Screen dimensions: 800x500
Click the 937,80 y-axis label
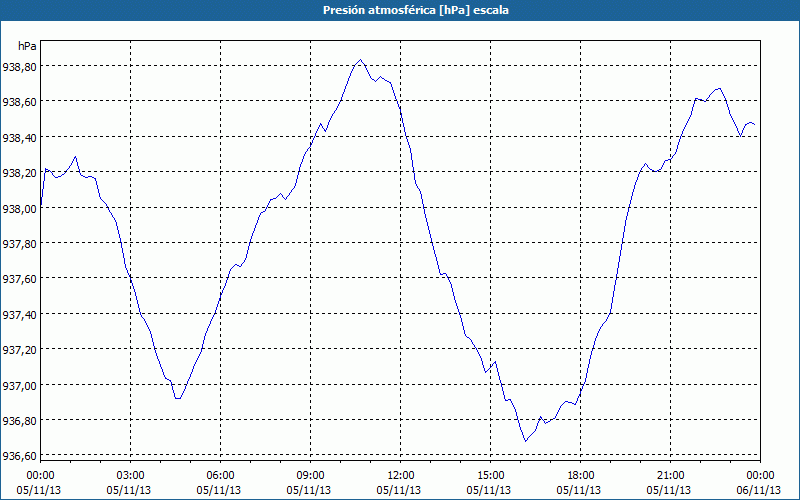click(x=19, y=244)
